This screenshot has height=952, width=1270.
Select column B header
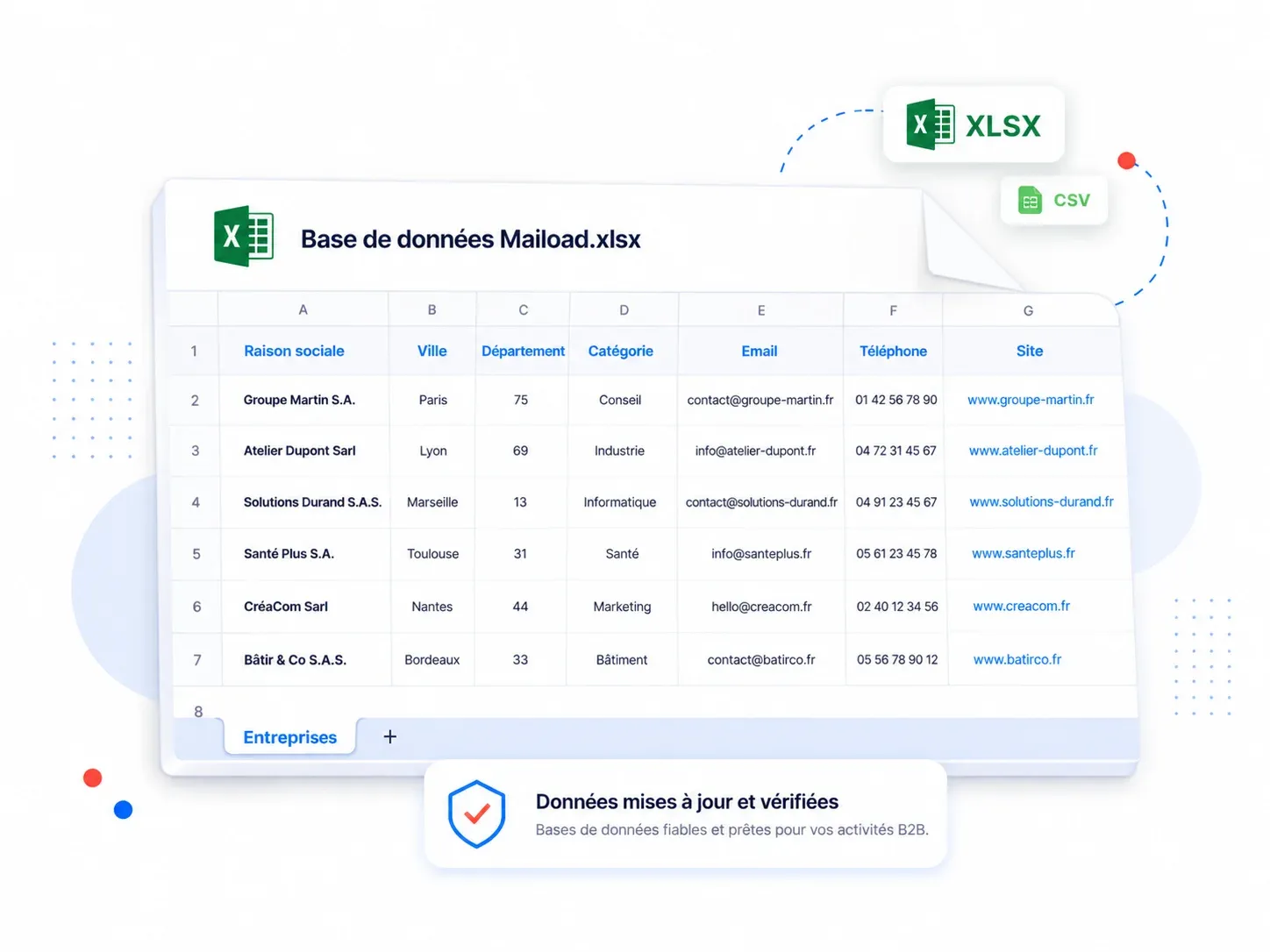click(432, 309)
